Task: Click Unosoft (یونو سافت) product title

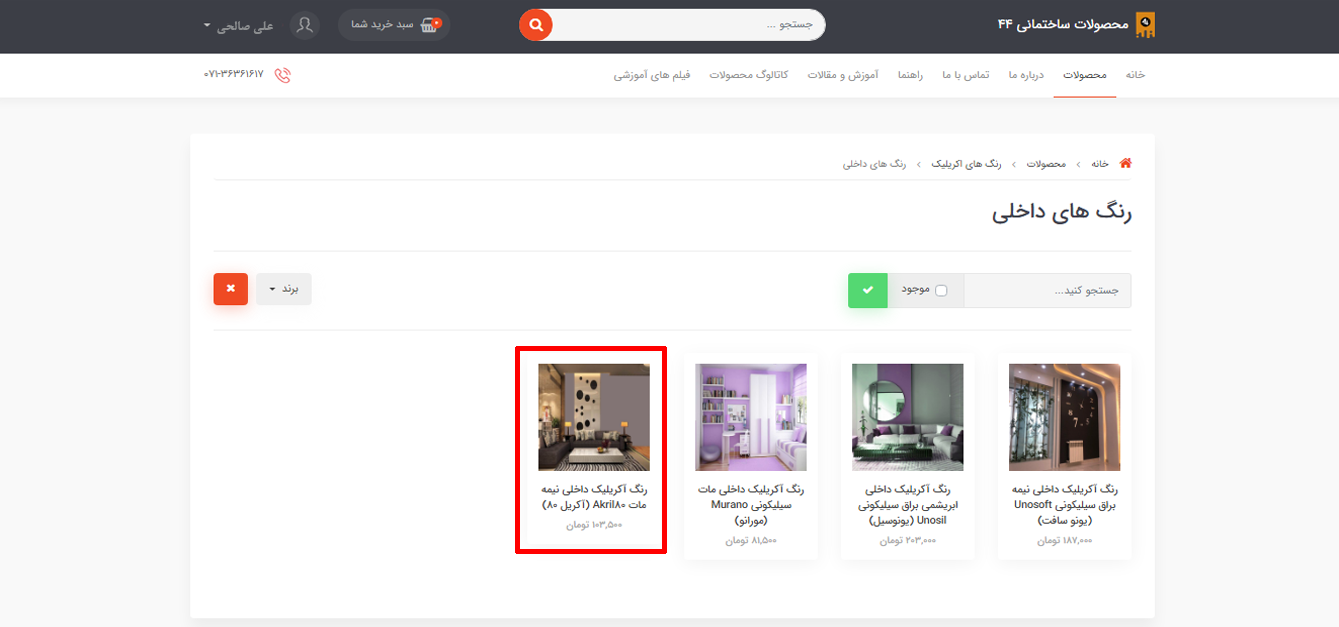Action: click(1065, 505)
